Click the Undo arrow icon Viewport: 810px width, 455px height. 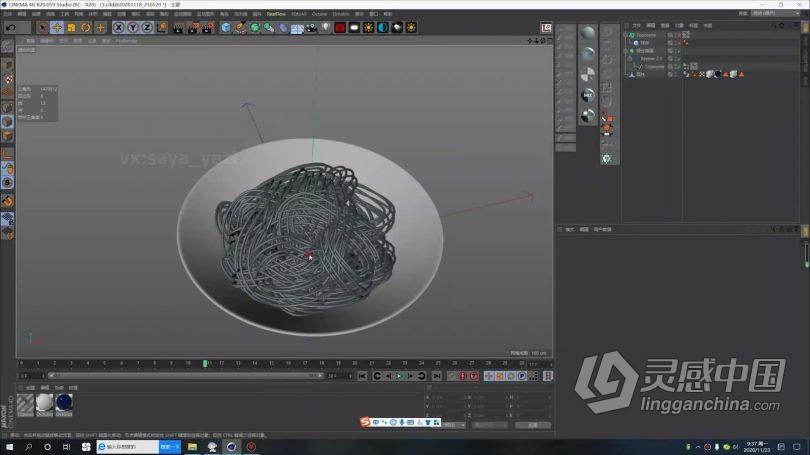pyautogui.click(x=11, y=27)
